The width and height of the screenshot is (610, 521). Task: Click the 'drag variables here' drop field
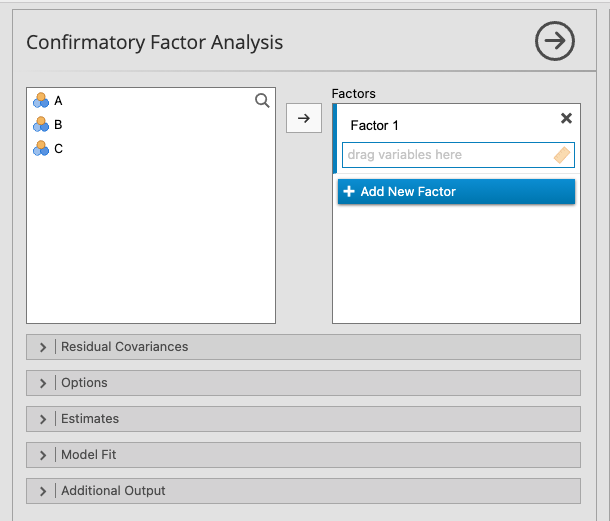tap(445, 155)
